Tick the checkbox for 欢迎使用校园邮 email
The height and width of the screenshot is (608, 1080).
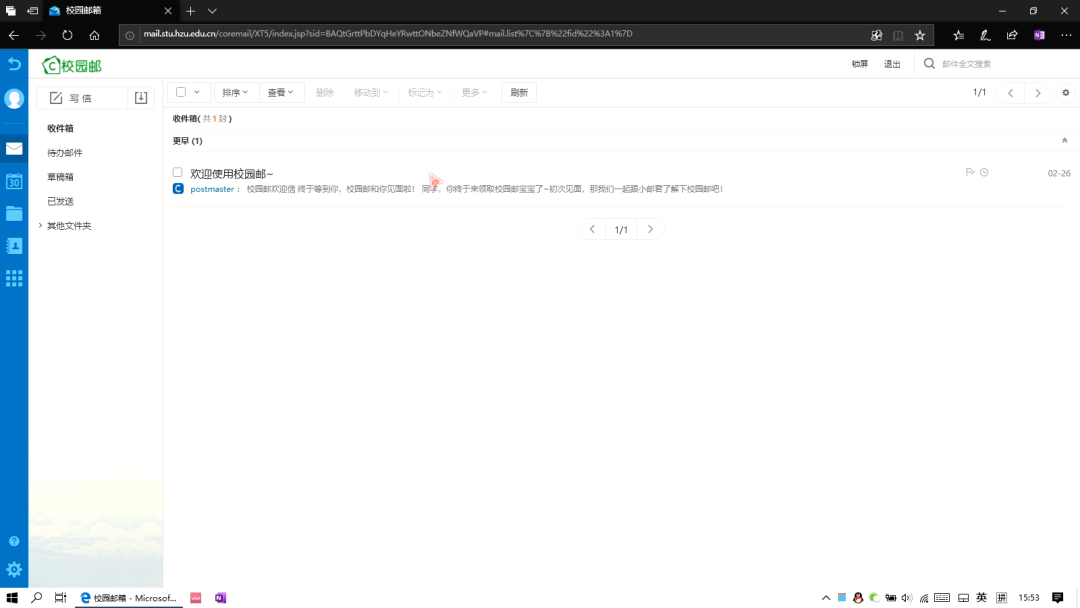point(178,172)
